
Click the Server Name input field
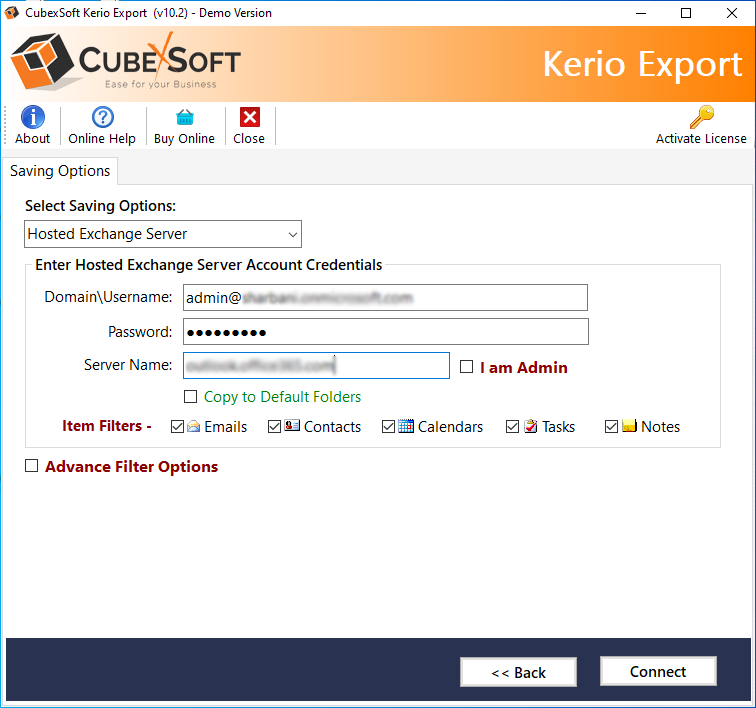coord(316,366)
